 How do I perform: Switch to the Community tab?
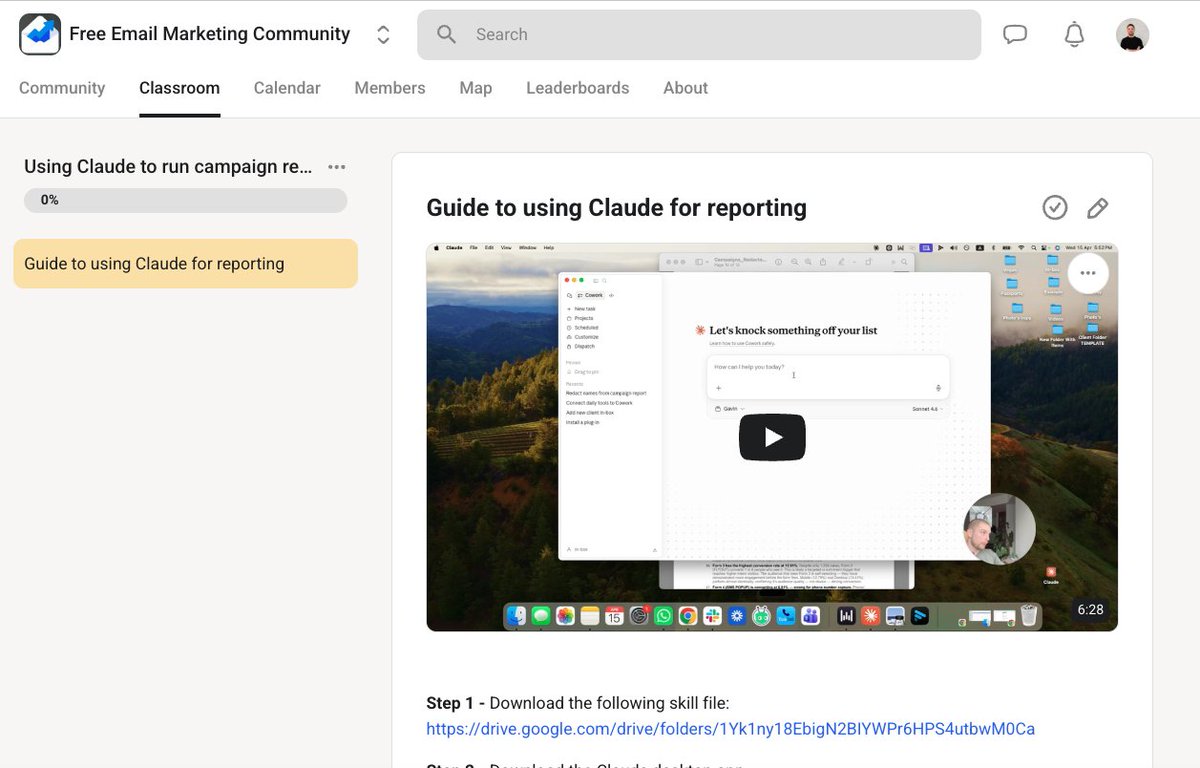pyautogui.click(x=62, y=88)
